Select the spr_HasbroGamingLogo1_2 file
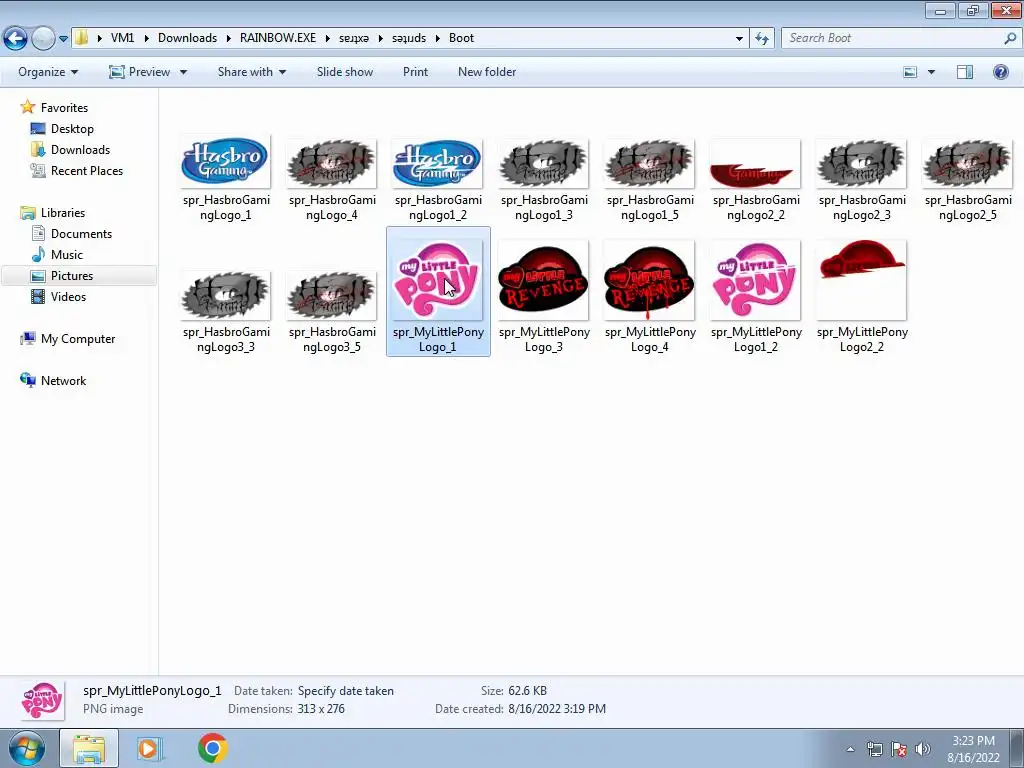 pos(438,180)
